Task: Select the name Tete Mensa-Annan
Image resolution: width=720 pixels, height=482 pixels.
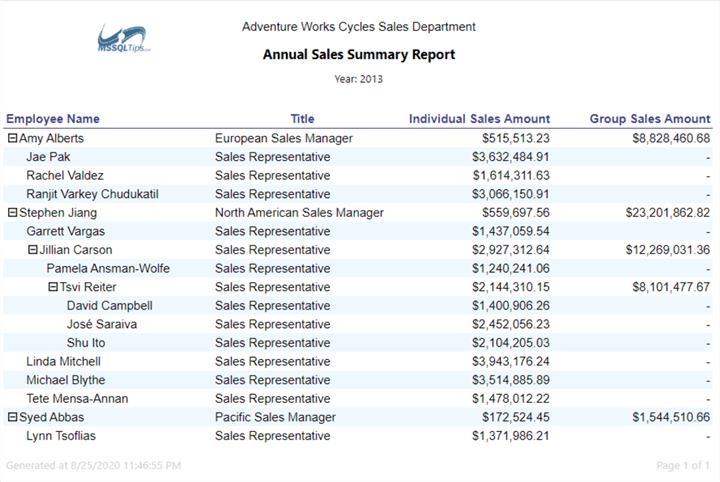Action: [77, 398]
